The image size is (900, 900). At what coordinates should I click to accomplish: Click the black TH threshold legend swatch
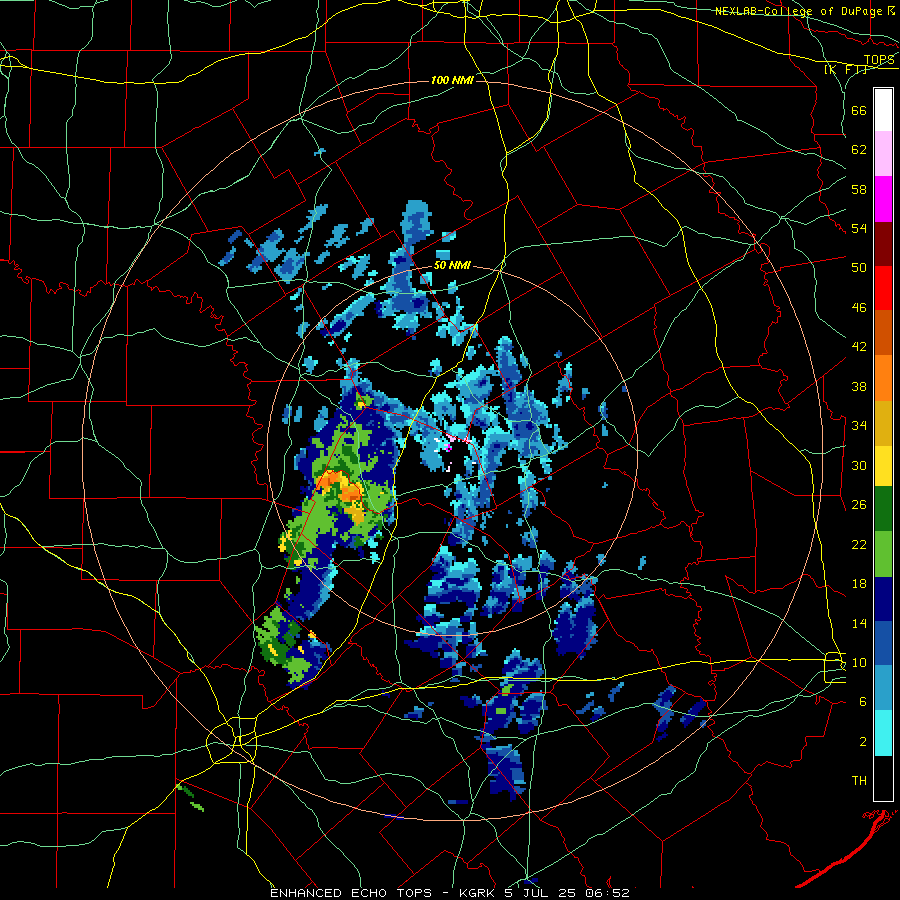[x=883, y=778]
